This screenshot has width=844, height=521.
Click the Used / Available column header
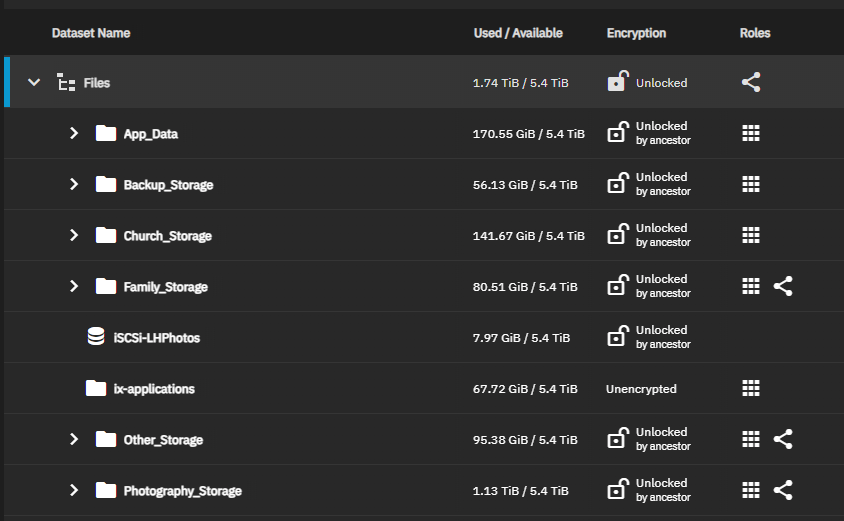click(518, 33)
